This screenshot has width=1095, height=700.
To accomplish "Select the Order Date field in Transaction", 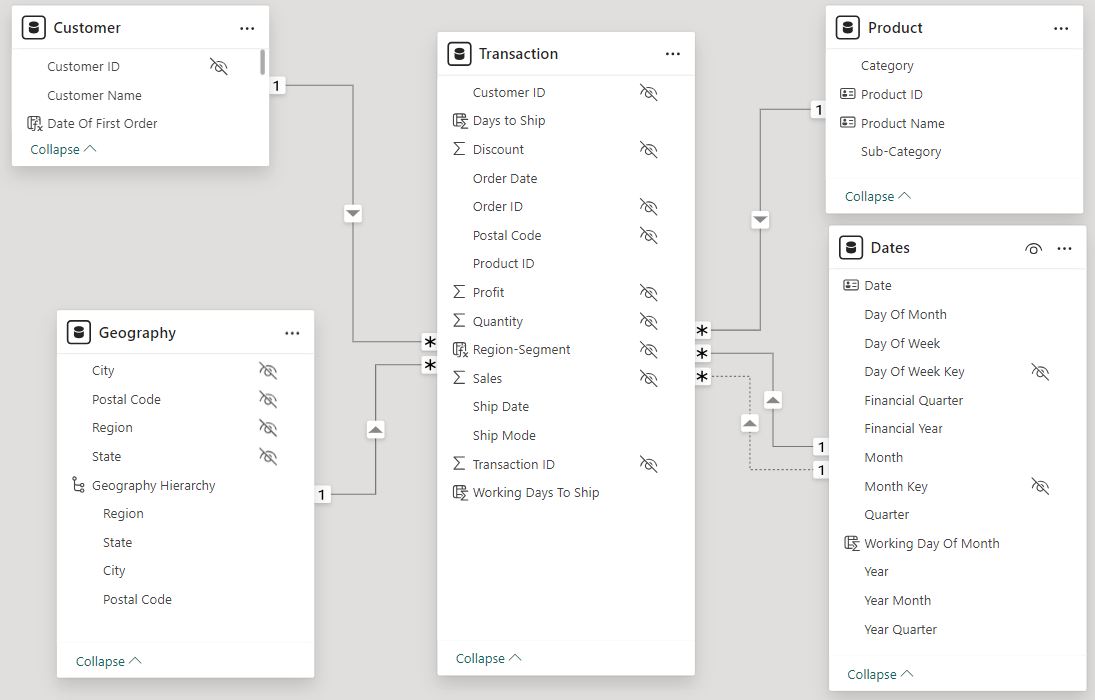I will [x=505, y=178].
